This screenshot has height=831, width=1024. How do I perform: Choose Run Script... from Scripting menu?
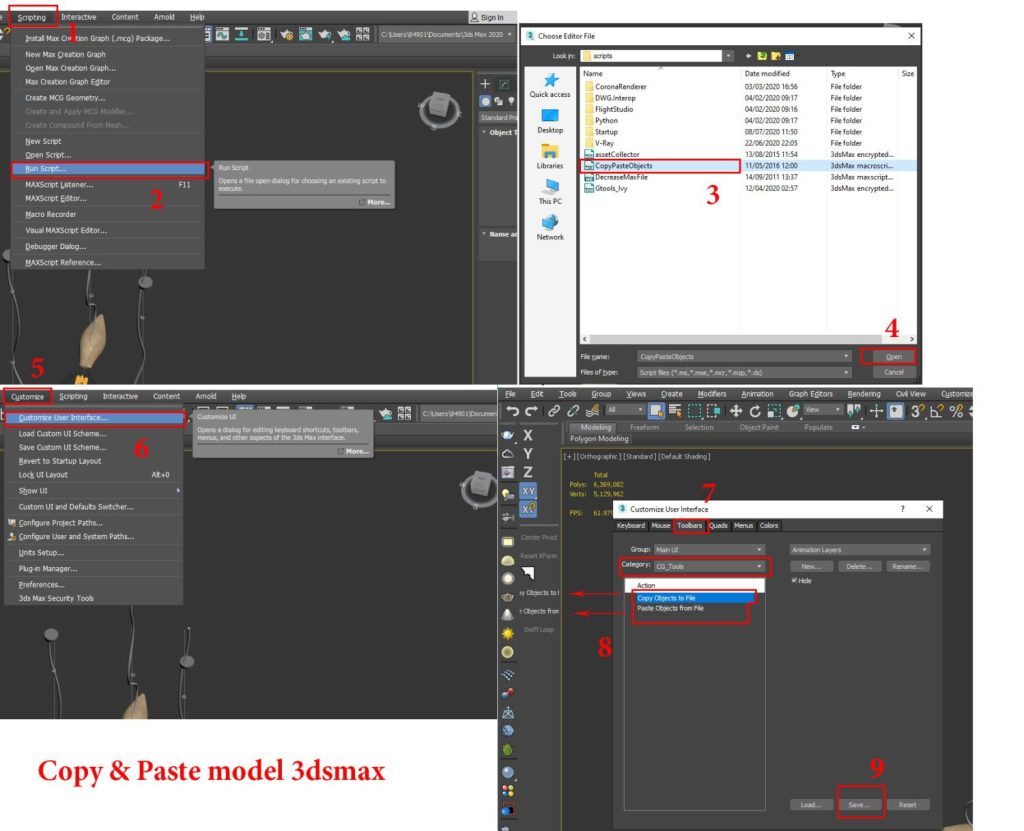point(108,169)
